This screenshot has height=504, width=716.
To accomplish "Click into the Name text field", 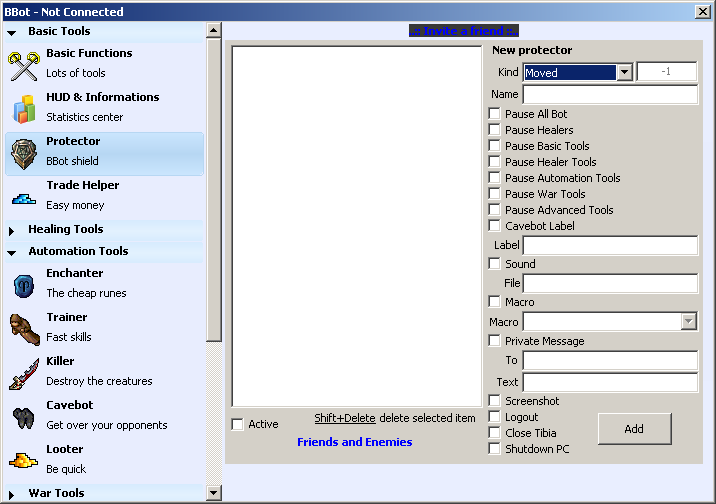I will click(610, 94).
